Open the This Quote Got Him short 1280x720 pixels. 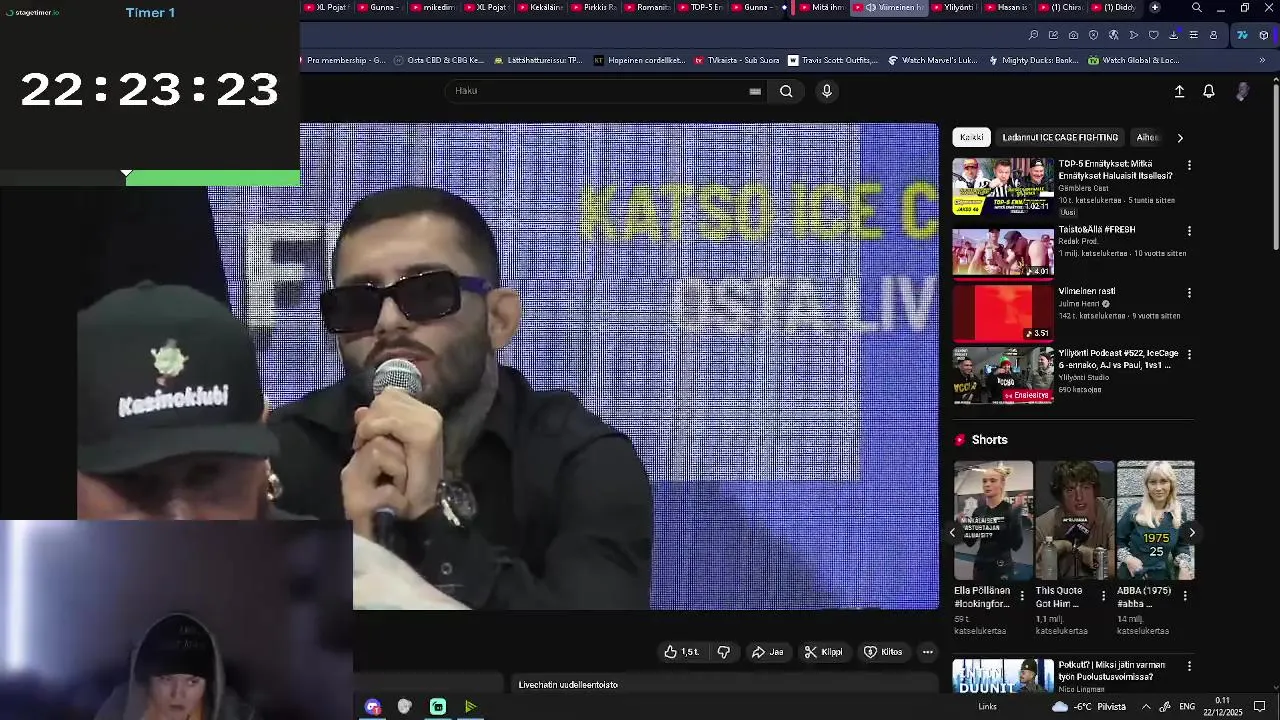(x=1074, y=521)
